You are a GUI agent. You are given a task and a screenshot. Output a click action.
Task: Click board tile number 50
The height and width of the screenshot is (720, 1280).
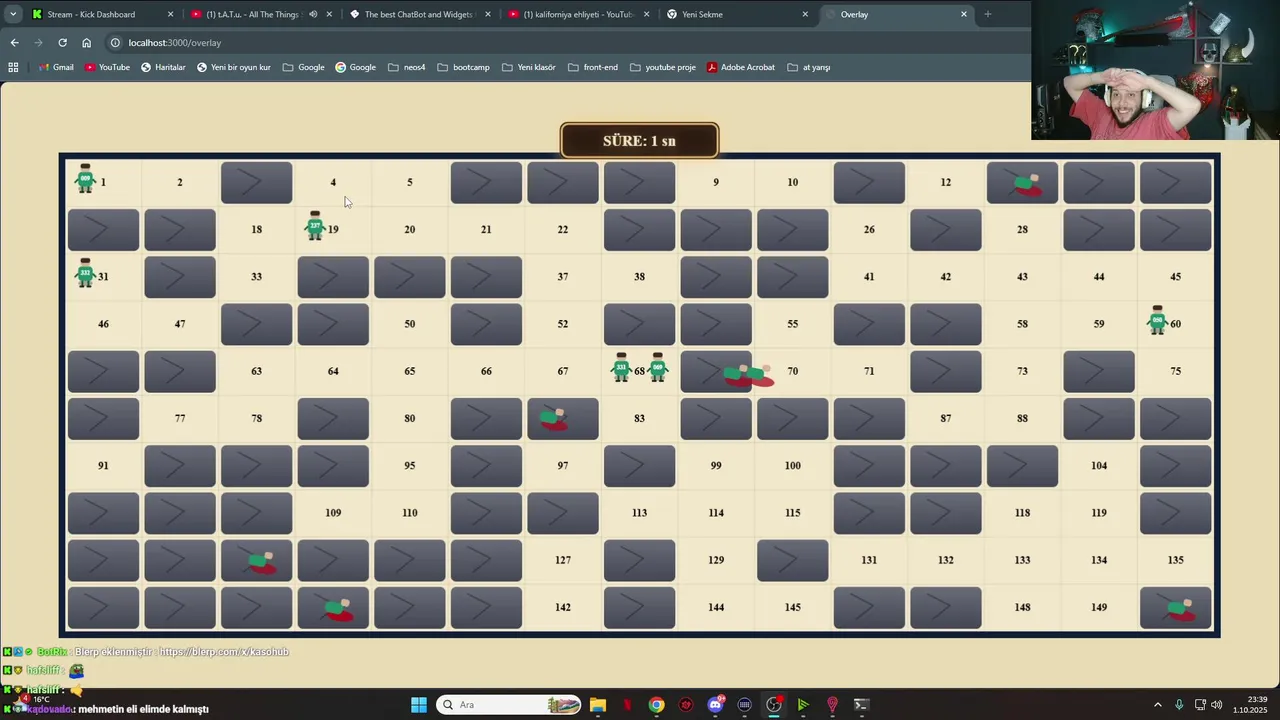[x=410, y=324]
